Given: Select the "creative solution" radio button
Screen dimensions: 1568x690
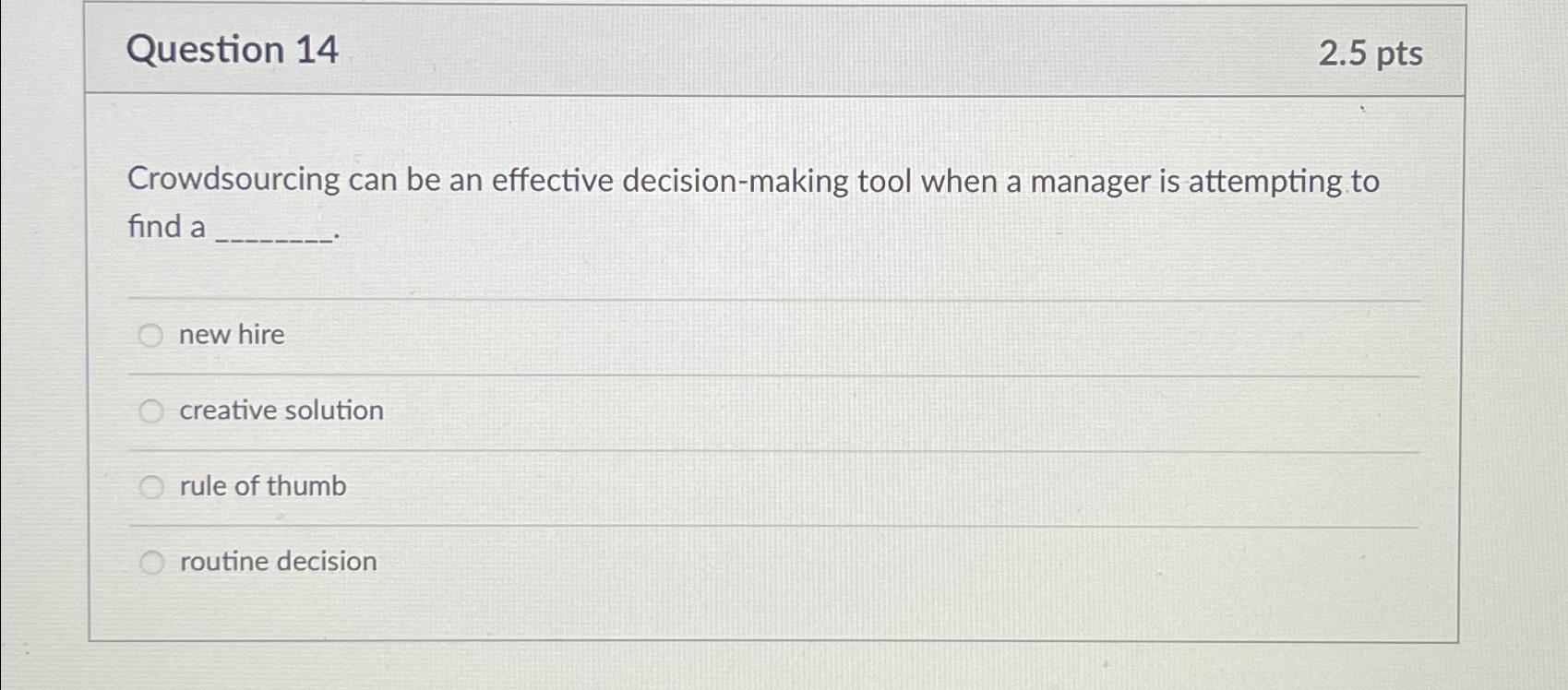Looking at the screenshot, I should (x=151, y=410).
